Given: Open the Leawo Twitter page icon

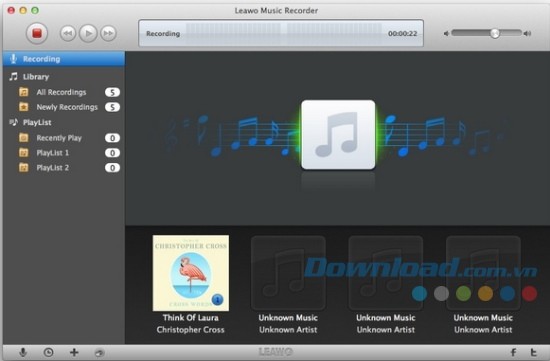Looking at the screenshot, I should [x=534, y=352].
